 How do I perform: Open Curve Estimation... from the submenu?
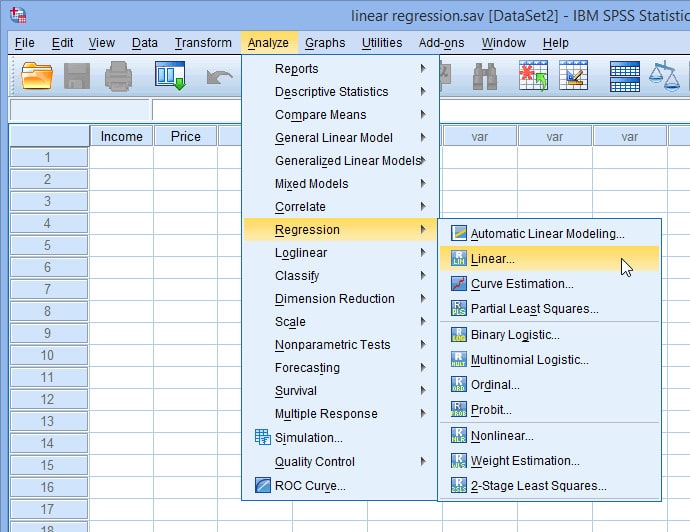point(521,284)
